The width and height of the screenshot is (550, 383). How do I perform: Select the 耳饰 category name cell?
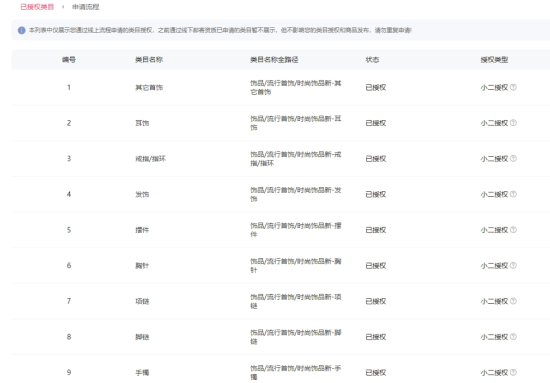(x=142, y=123)
